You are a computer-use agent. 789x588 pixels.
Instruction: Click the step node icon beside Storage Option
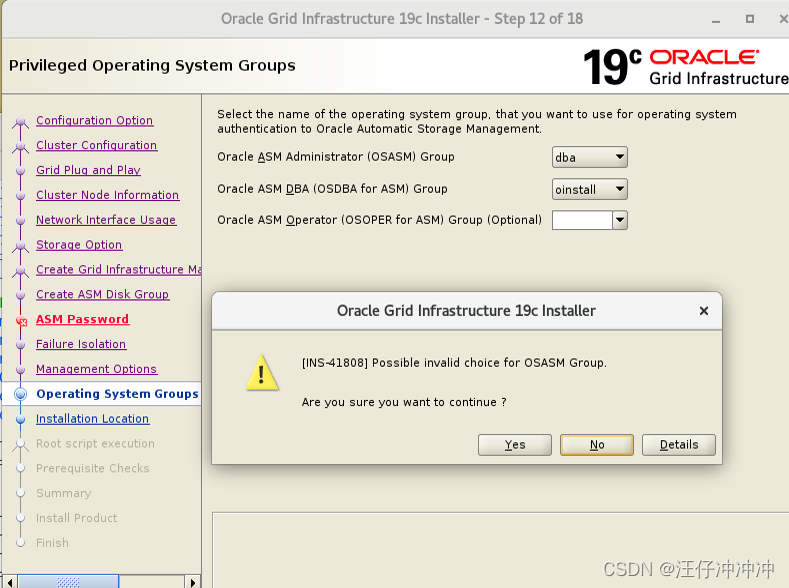pos(21,245)
